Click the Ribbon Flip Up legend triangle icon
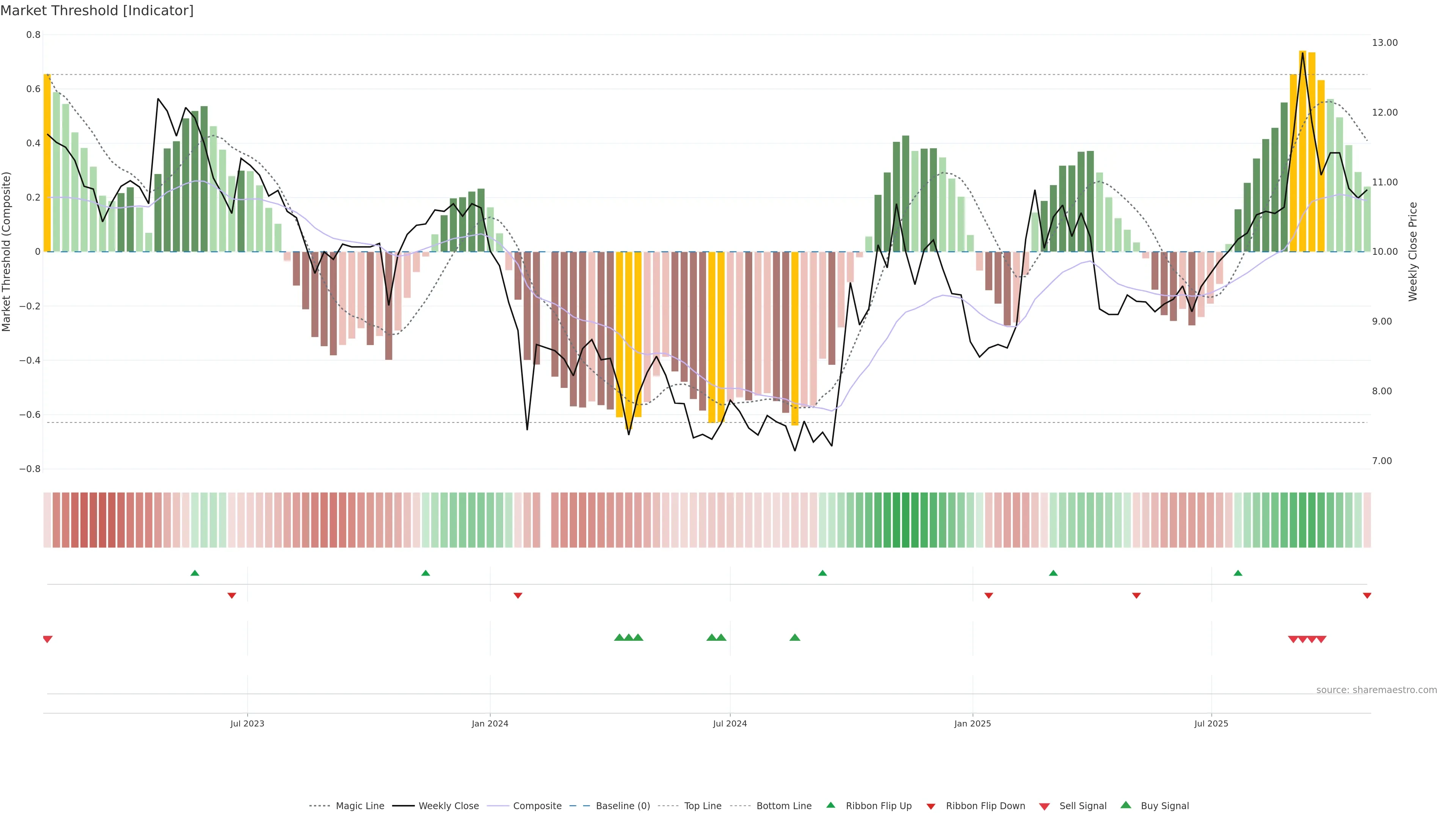The height and width of the screenshot is (819, 1456). coord(830,805)
